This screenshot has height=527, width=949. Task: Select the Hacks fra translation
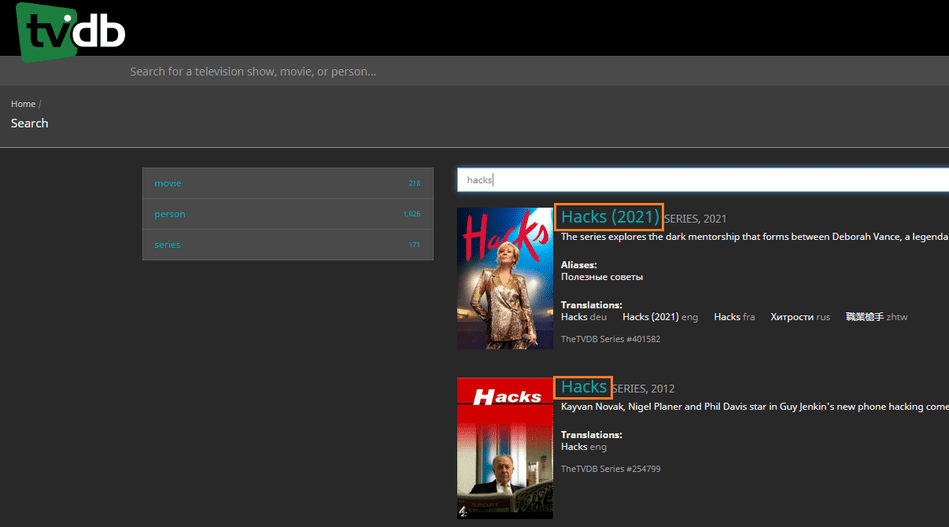coord(734,317)
